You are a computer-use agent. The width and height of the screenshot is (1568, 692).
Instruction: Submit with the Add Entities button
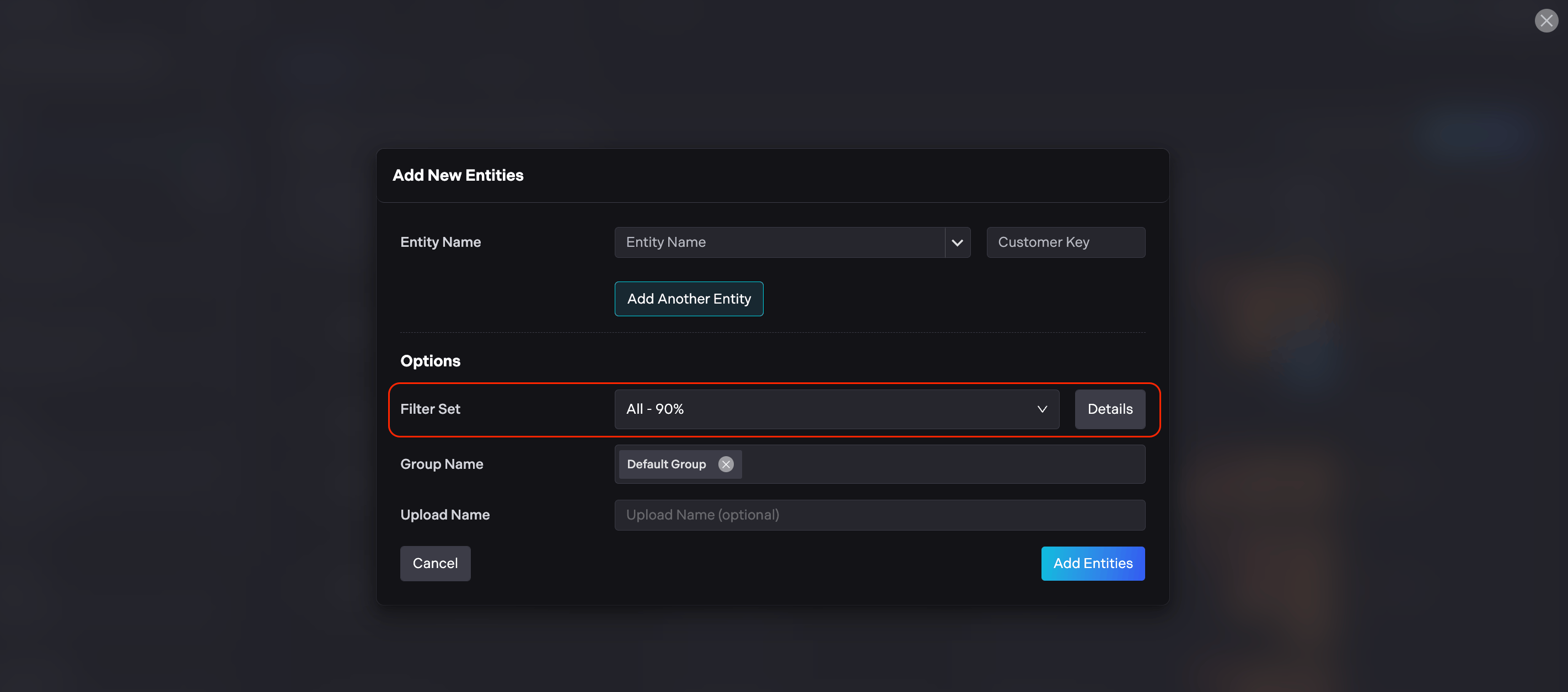pyautogui.click(x=1092, y=563)
